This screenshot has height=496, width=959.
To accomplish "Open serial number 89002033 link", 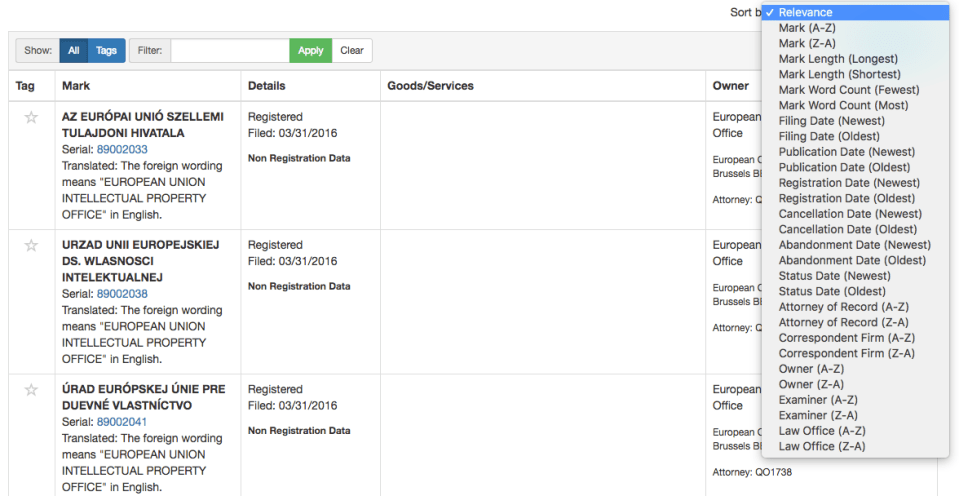I will point(122,150).
